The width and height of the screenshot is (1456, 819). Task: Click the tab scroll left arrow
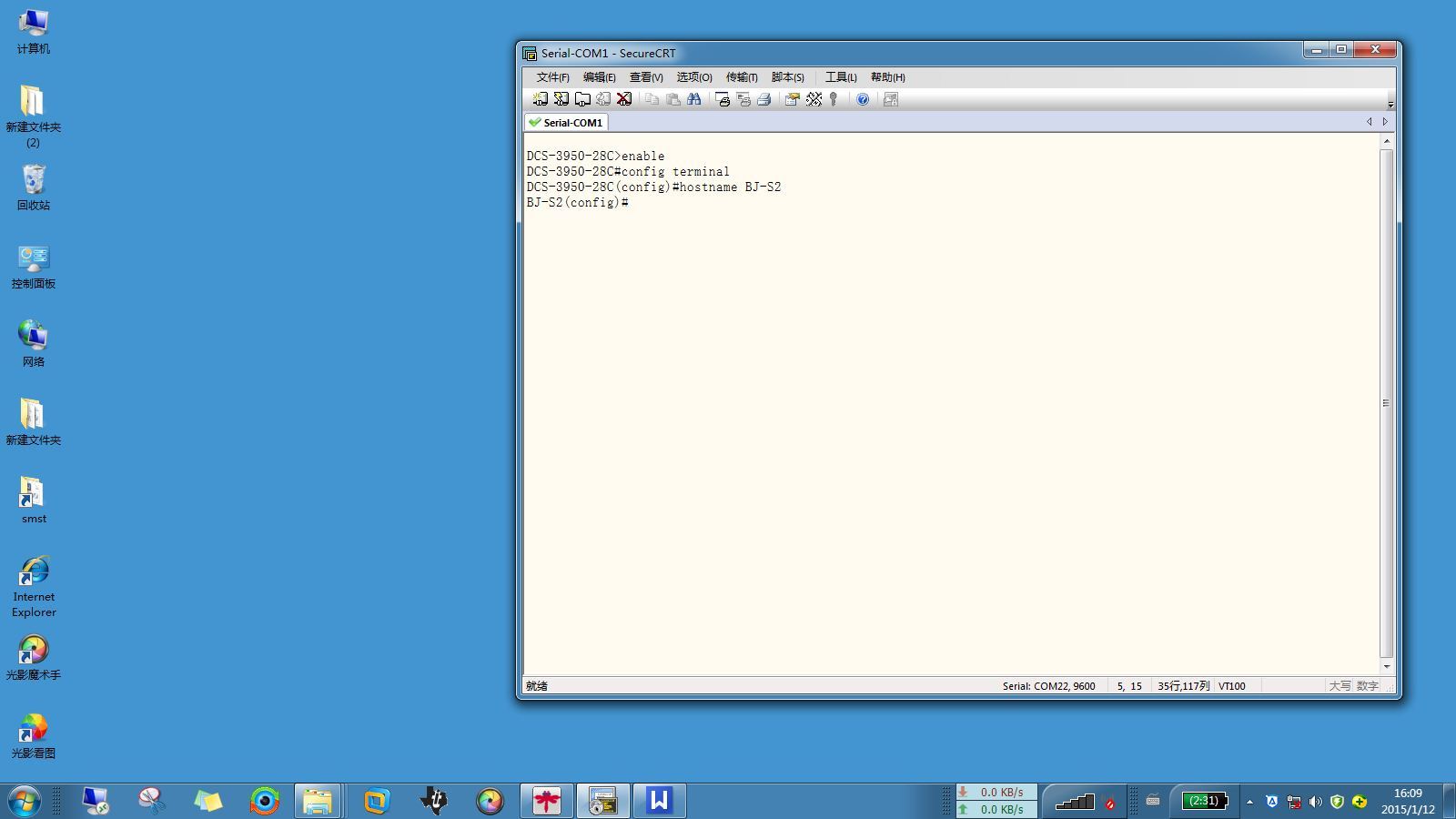tap(1369, 122)
